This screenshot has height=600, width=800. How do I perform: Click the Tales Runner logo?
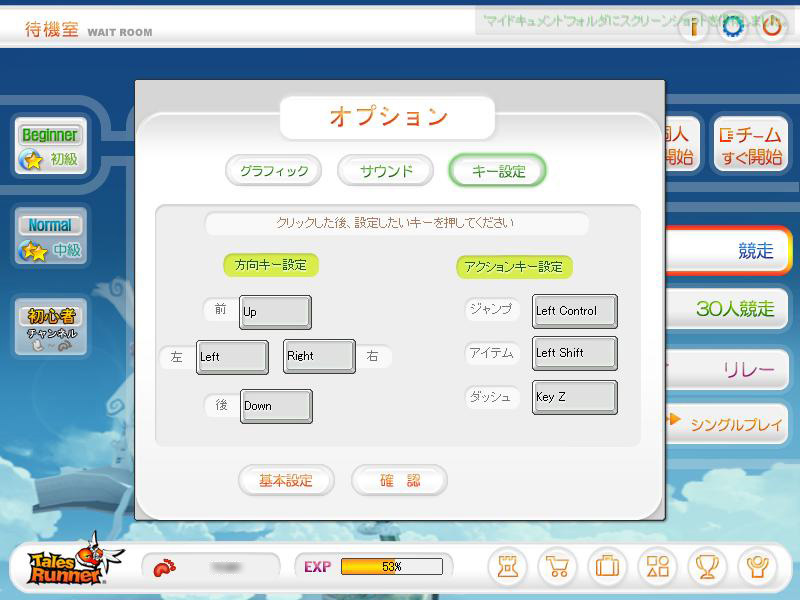pyautogui.click(x=74, y=561)
